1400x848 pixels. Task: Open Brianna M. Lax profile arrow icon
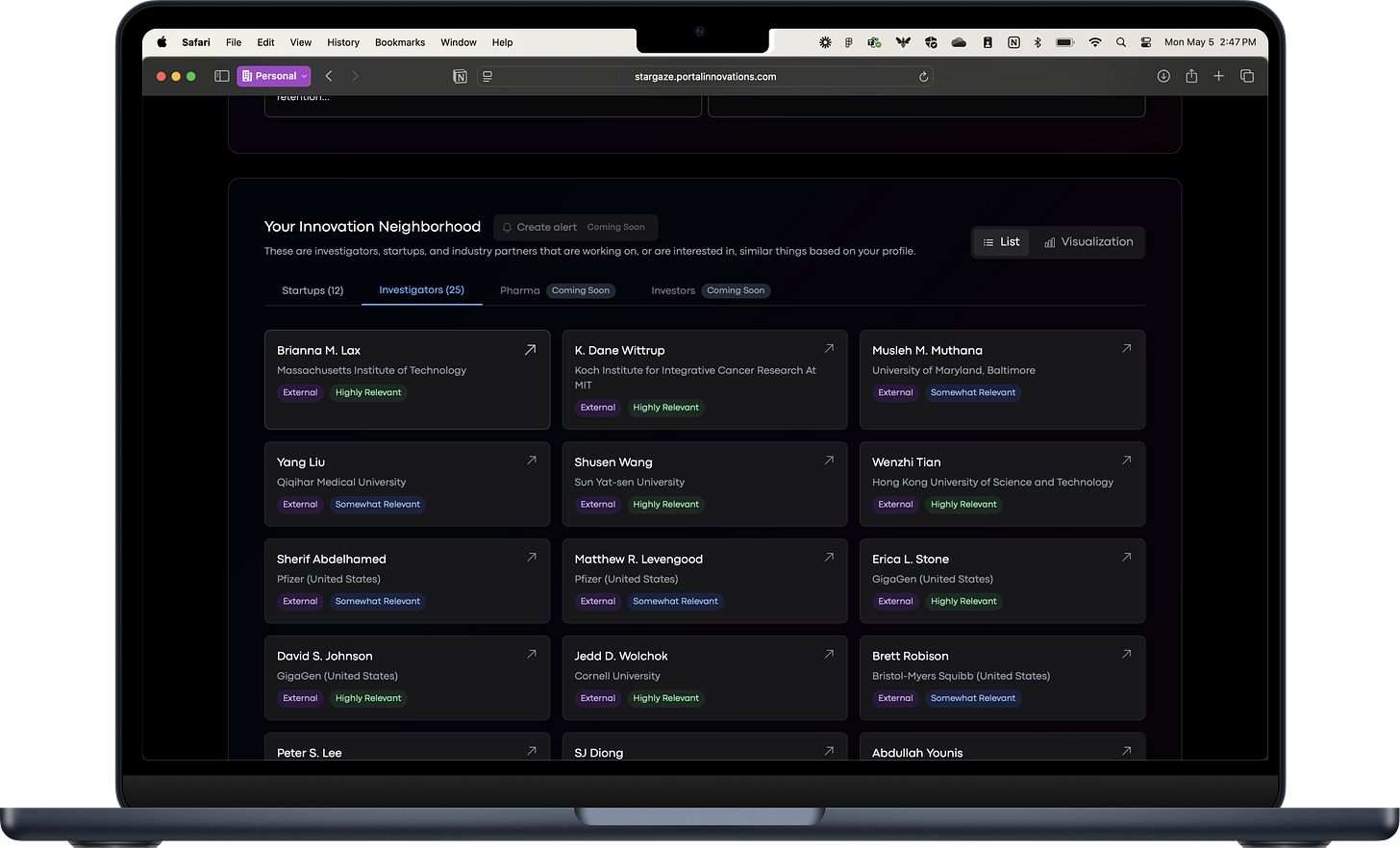click(530, 350)
